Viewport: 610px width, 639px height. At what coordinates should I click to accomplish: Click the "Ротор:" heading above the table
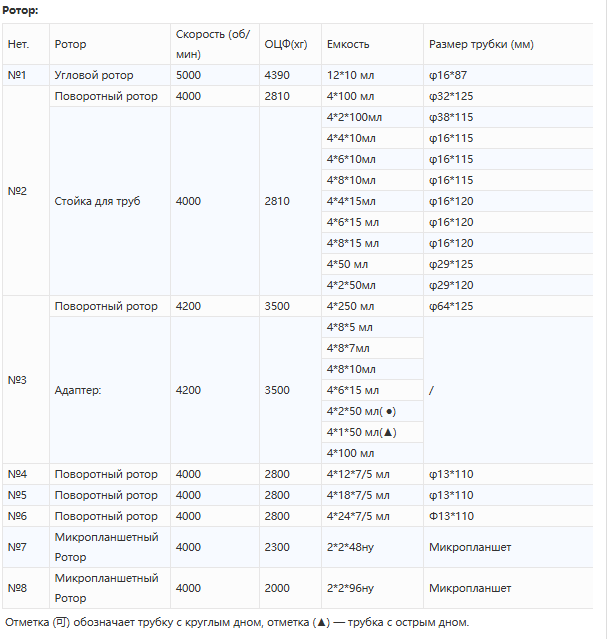click(20, 9)
